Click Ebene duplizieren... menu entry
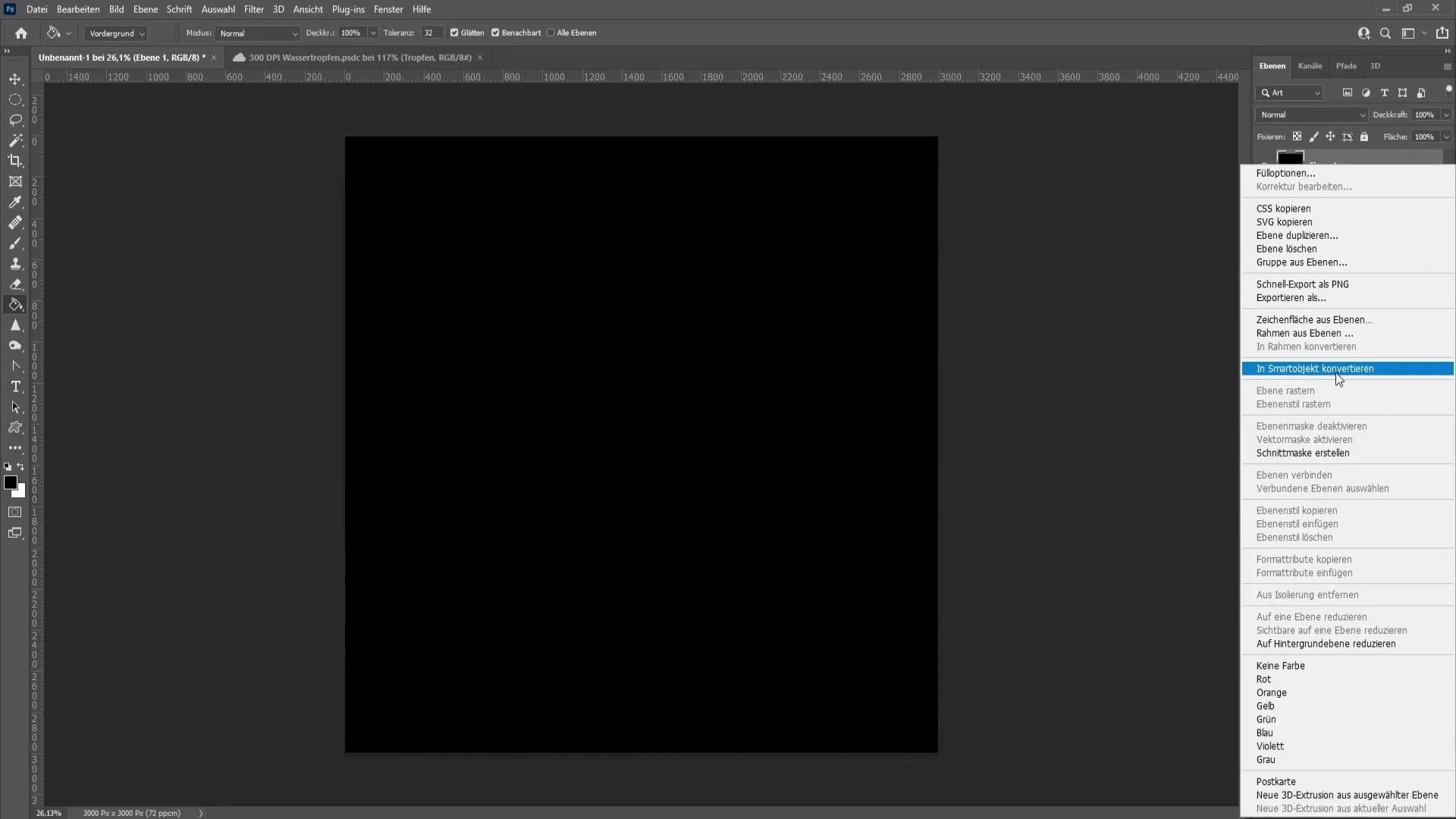This screenshot has height=819, width=1456. click(1297, 235)
